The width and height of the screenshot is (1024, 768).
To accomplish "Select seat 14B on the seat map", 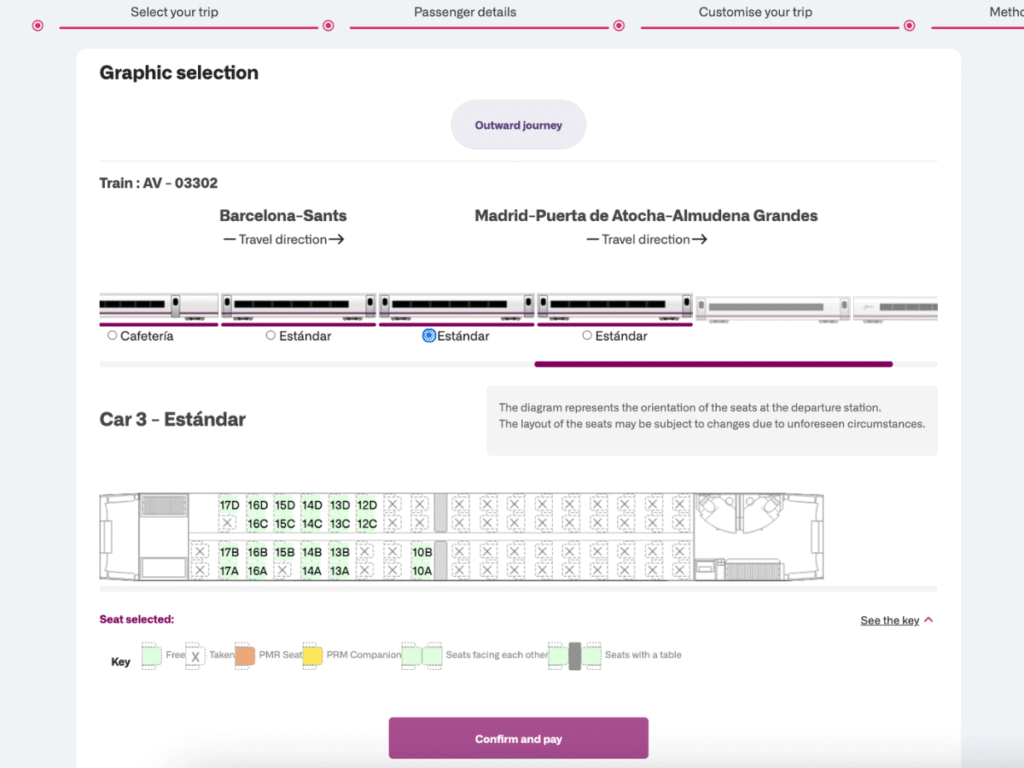I will (x=312, y=552).
